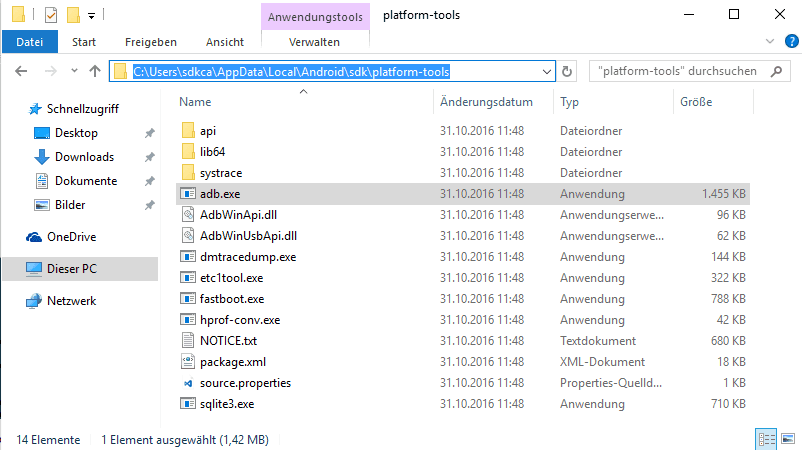This screenshot has width=803, height=450.
Task: Select the systrace folder icon
Action: [188, 173]
